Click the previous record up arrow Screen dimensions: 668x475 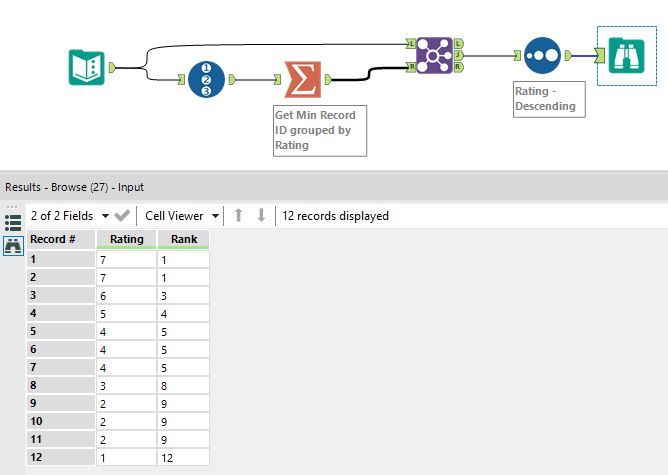pyautogui.click(x=239, y=216)
